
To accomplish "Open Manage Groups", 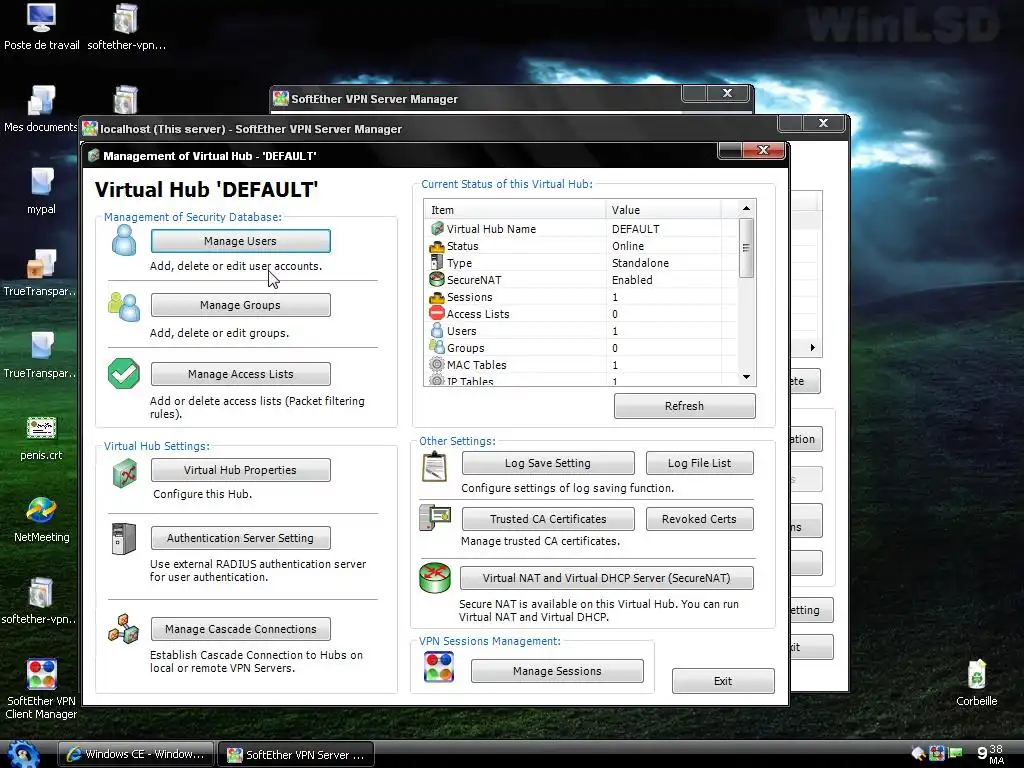I will tap(240, 305).
